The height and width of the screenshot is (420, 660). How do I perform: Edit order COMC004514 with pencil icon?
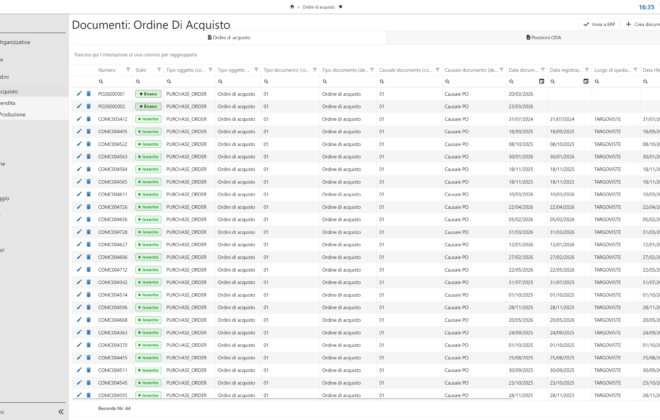pos(79,295)
